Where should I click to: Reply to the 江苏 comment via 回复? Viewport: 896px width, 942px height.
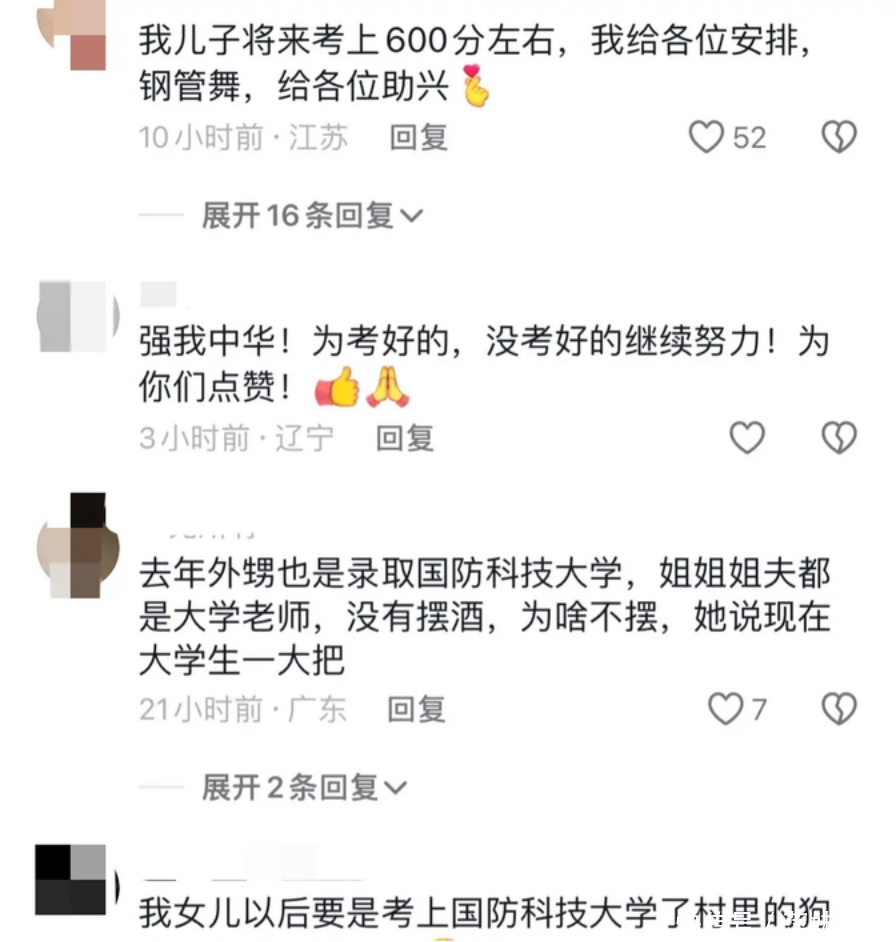[x=419, y=138]
